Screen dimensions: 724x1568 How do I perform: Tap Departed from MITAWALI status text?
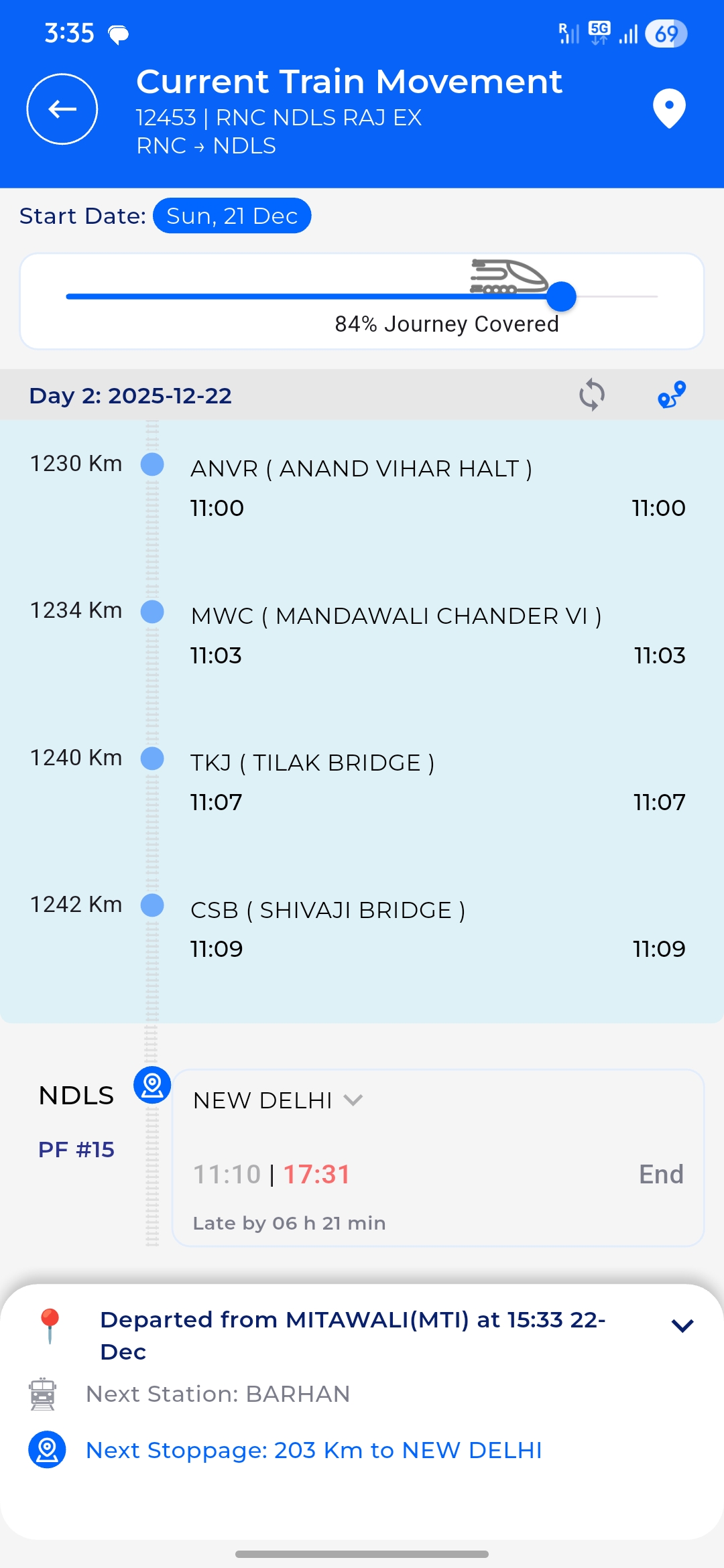pos(353,1335)
